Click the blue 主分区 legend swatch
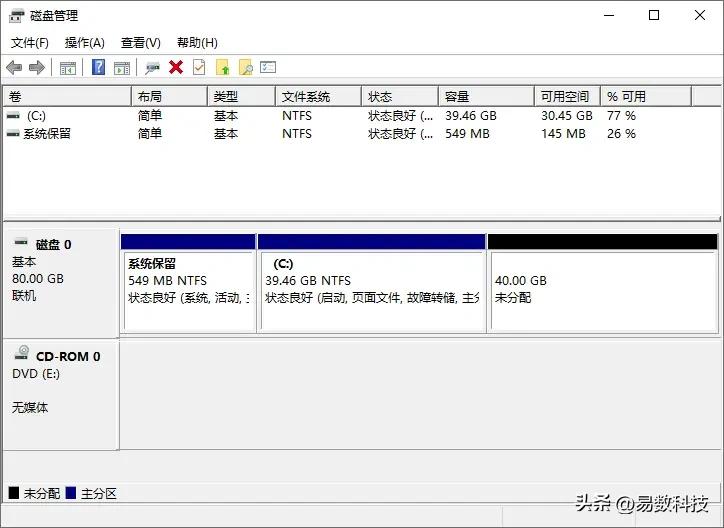Screen dimensions: 724x528 tap(71, 493)
